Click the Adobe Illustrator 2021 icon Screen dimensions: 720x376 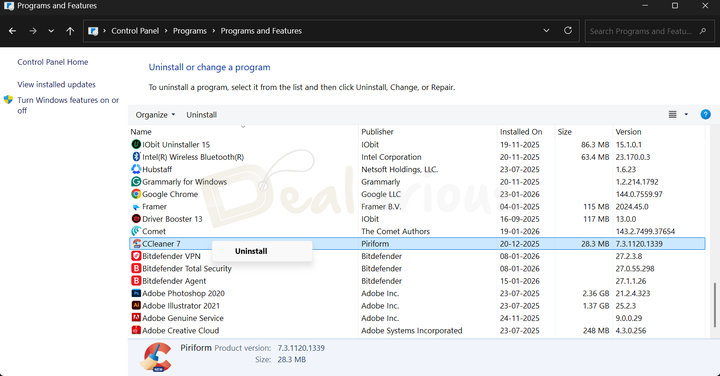[x=136, y=305]
